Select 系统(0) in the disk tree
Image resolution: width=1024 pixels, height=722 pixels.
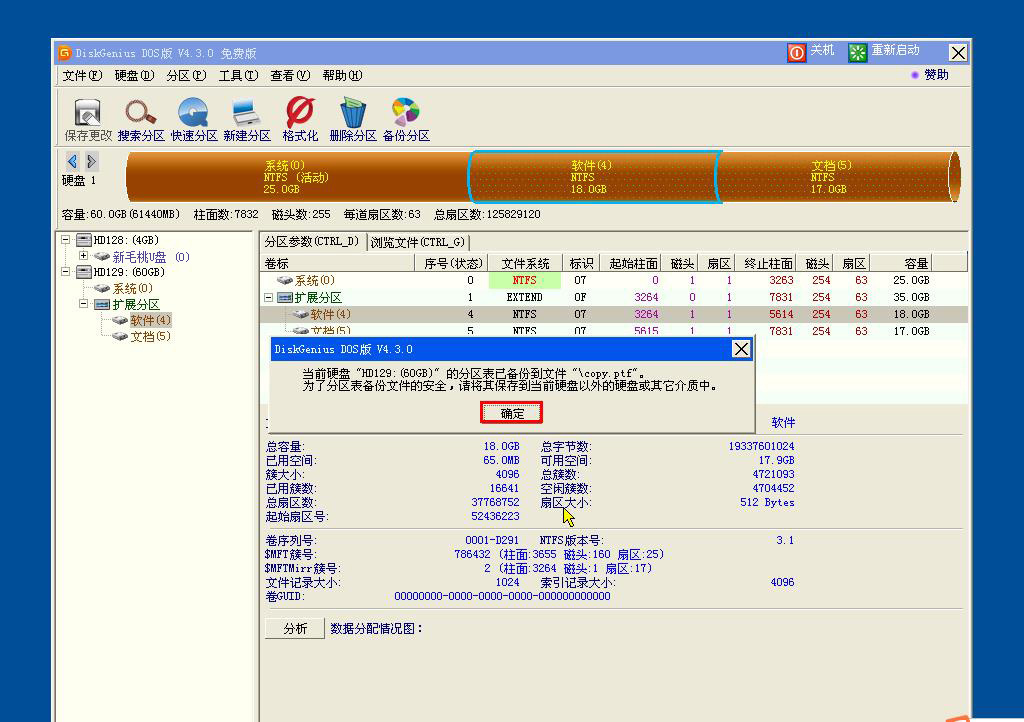(133, 289)
